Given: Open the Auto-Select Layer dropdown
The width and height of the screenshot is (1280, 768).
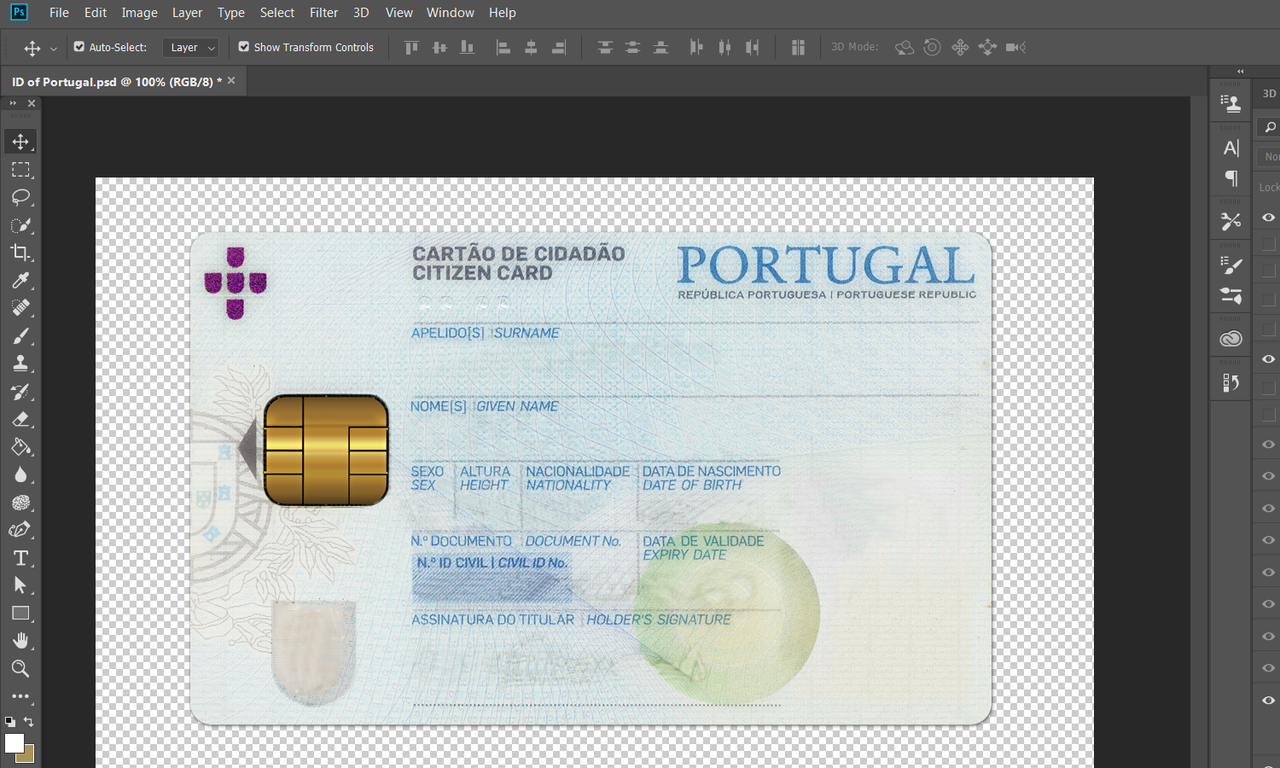Looking at the screenshot, I should point(191,47).
